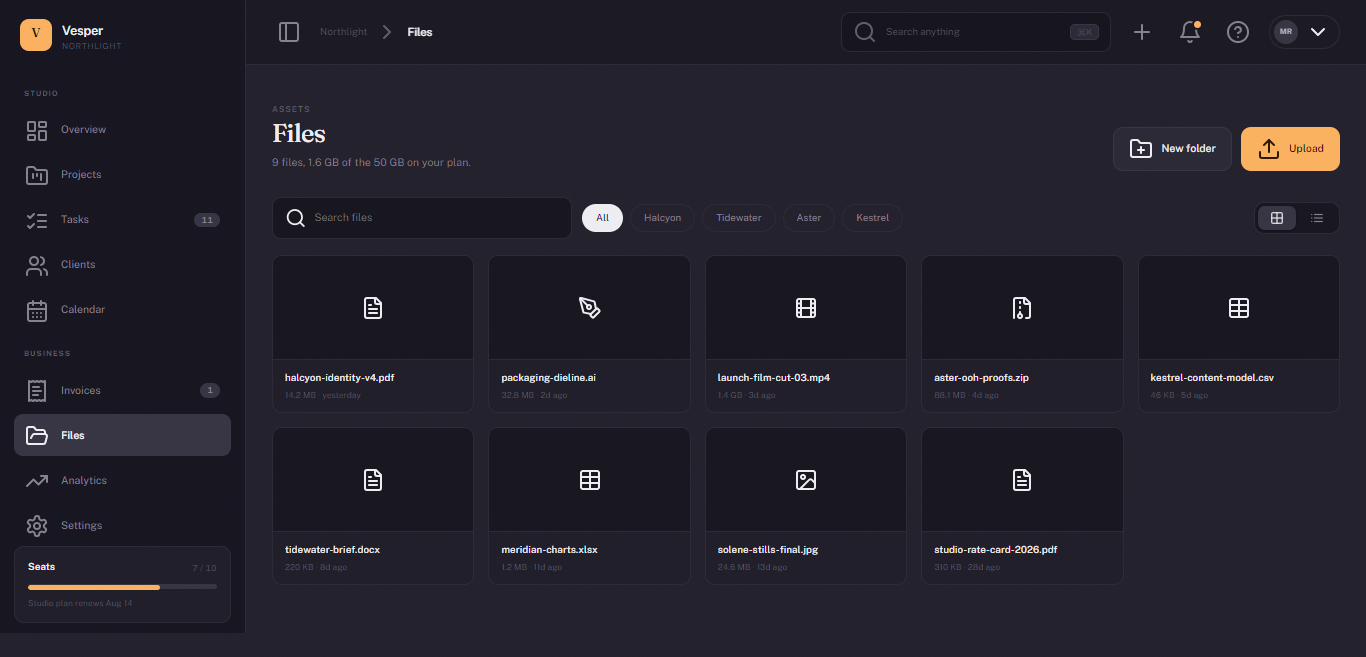Click the pen tool icon of packaging-dieline.ai
This screenshot has width=1366, height=657.
pyautogui.click(x=589, y=308)
